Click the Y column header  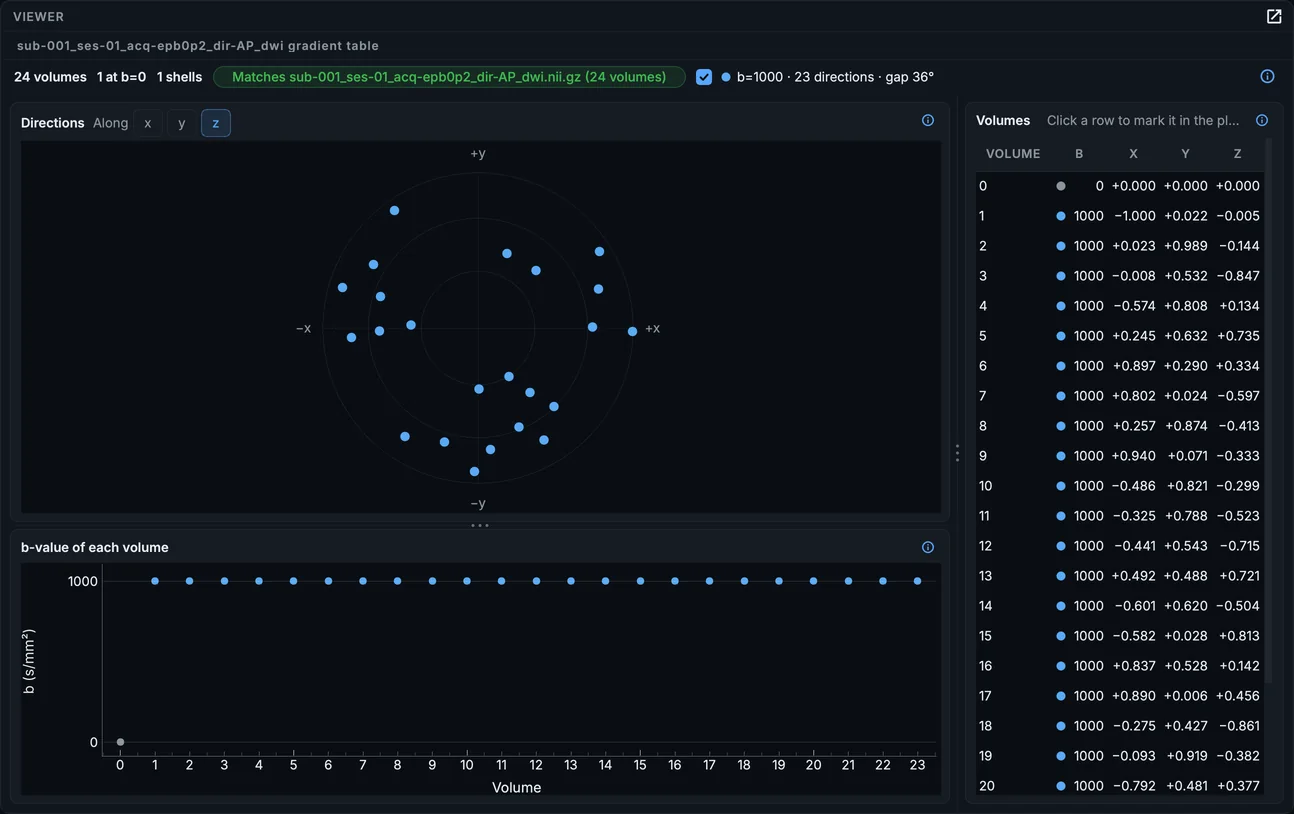pos(1185,154)
